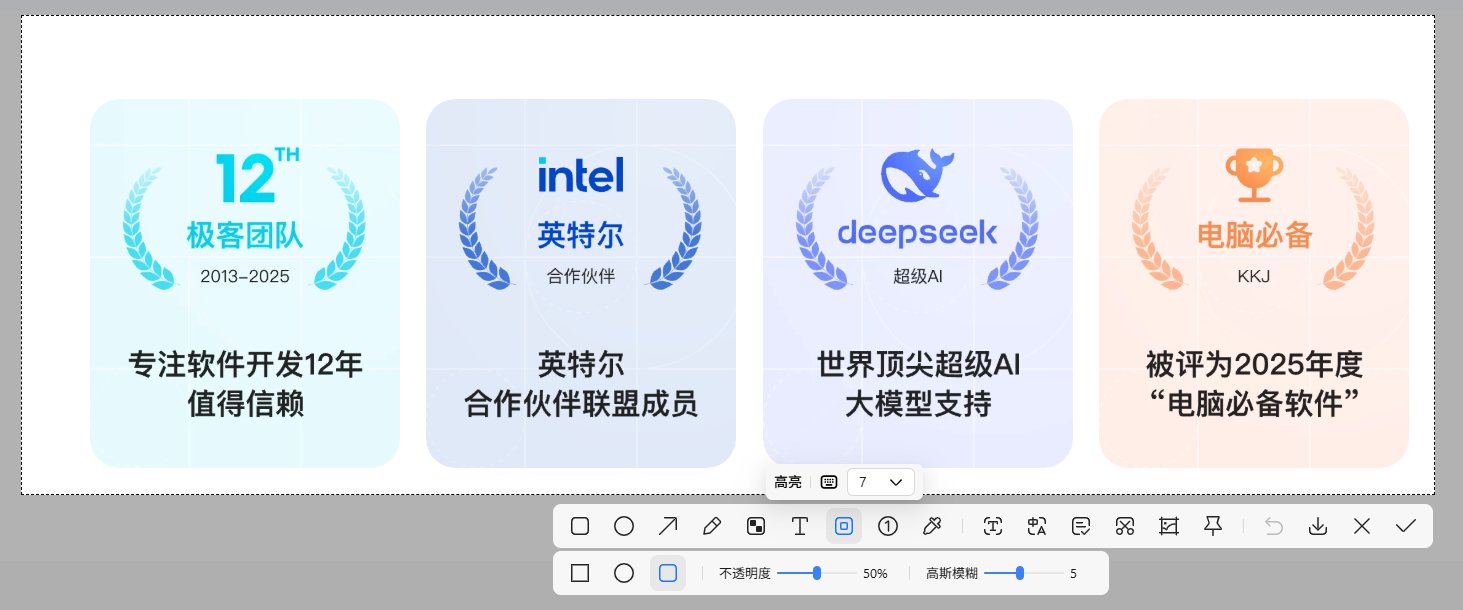Screen dimensions: 1463x610
Task: Select the rectangle drawing tool in main toolbar
Action: (580, 526)
